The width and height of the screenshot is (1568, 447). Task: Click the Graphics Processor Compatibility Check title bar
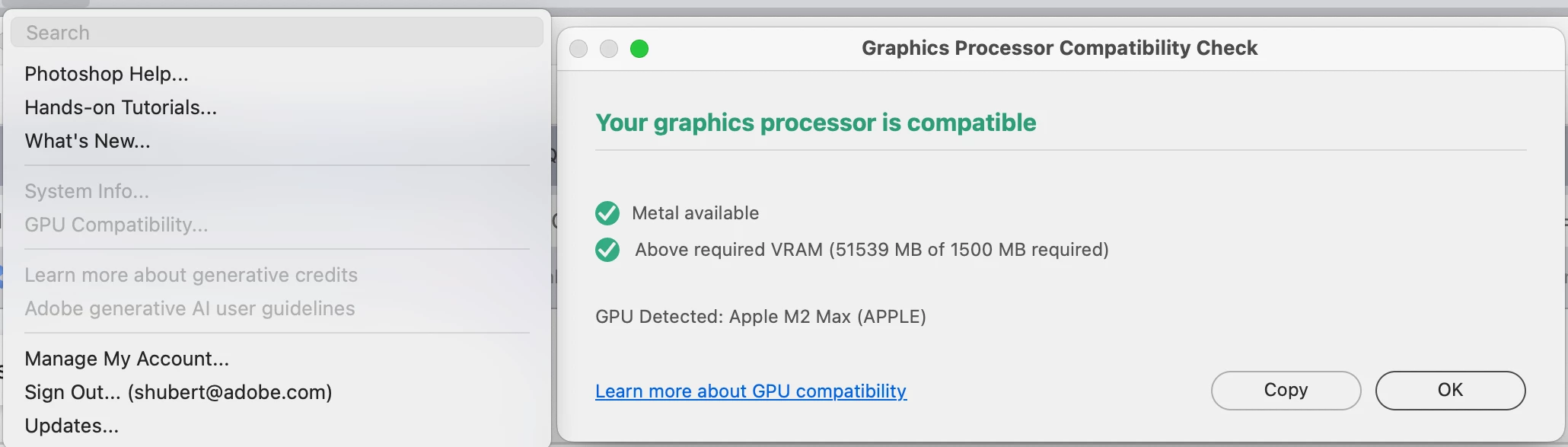point(1059,48)
